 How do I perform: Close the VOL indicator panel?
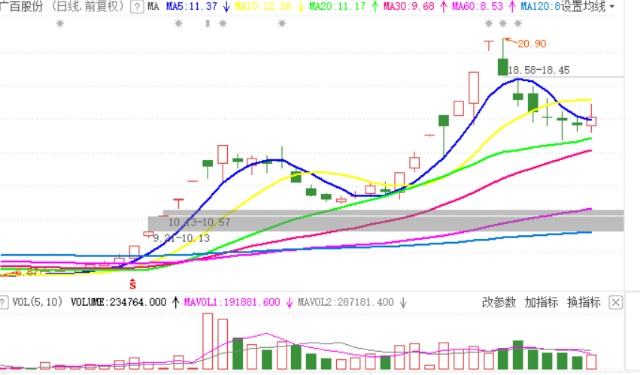(x=616, y=303)
